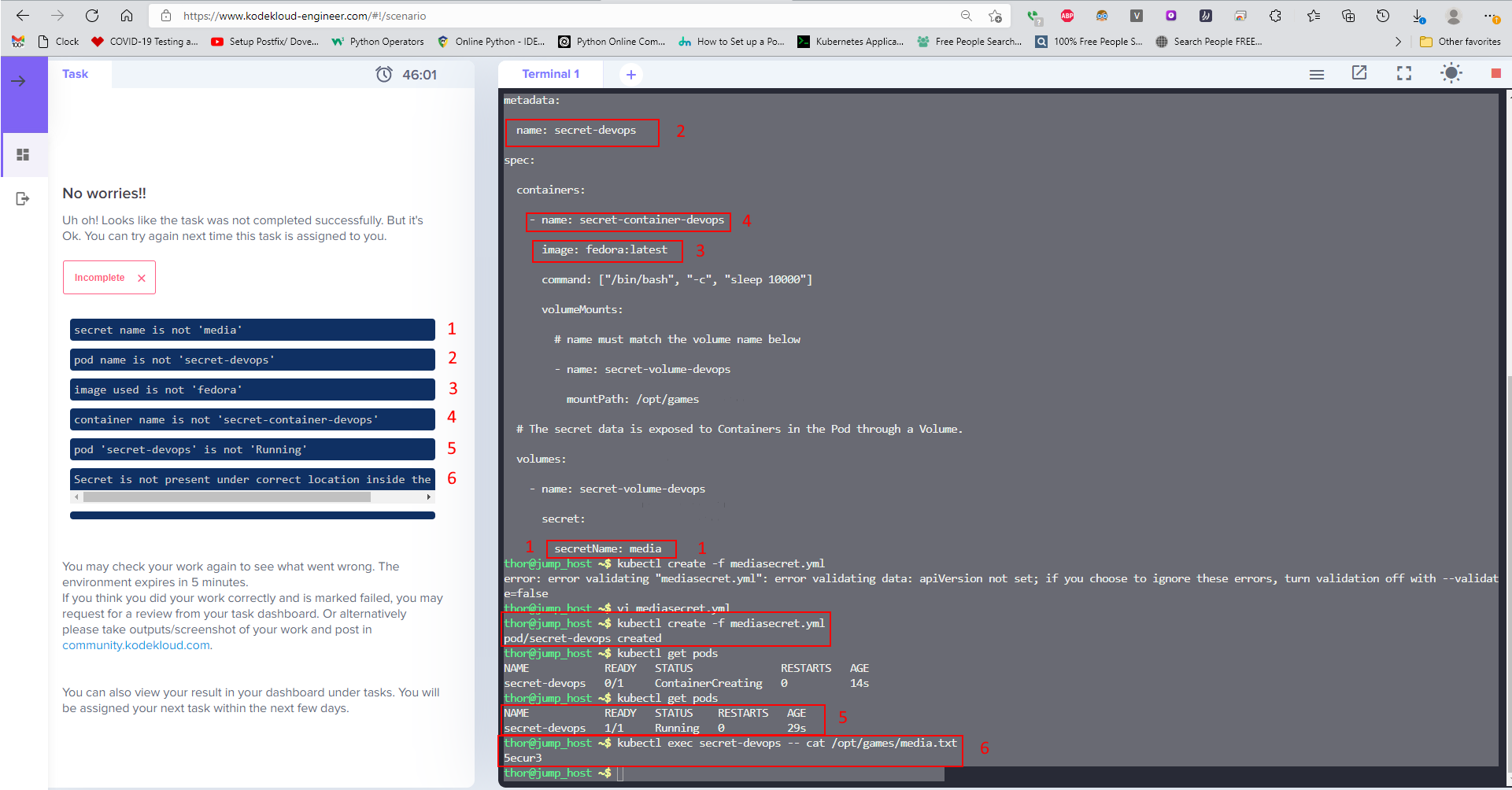This screenshot has height=790, width=1512.
Task: Open the dashboard grid icon in sidebar
Action: [23, 155]
